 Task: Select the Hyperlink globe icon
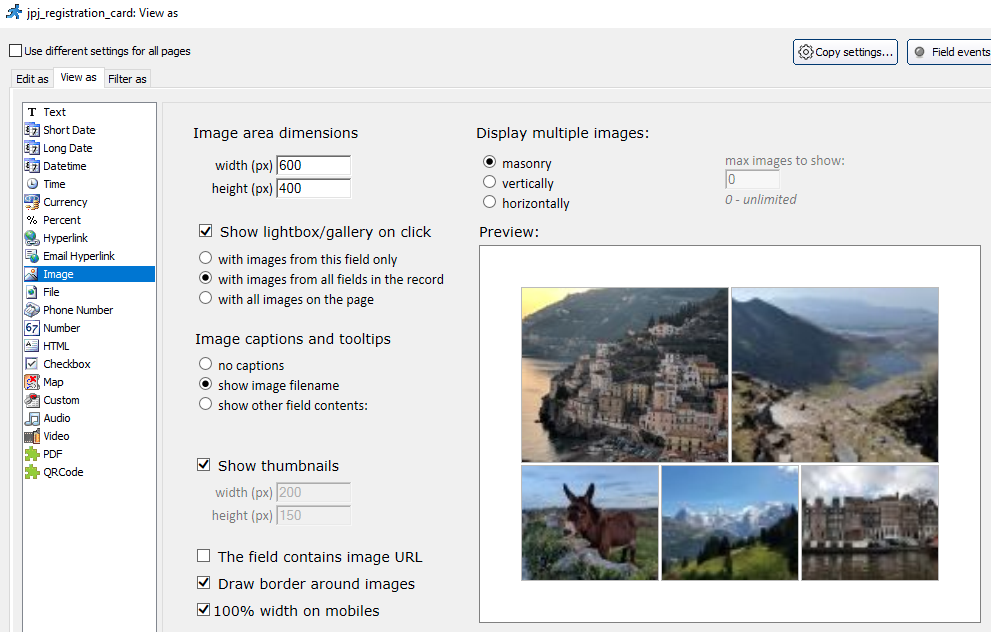(x=32, y=238)
